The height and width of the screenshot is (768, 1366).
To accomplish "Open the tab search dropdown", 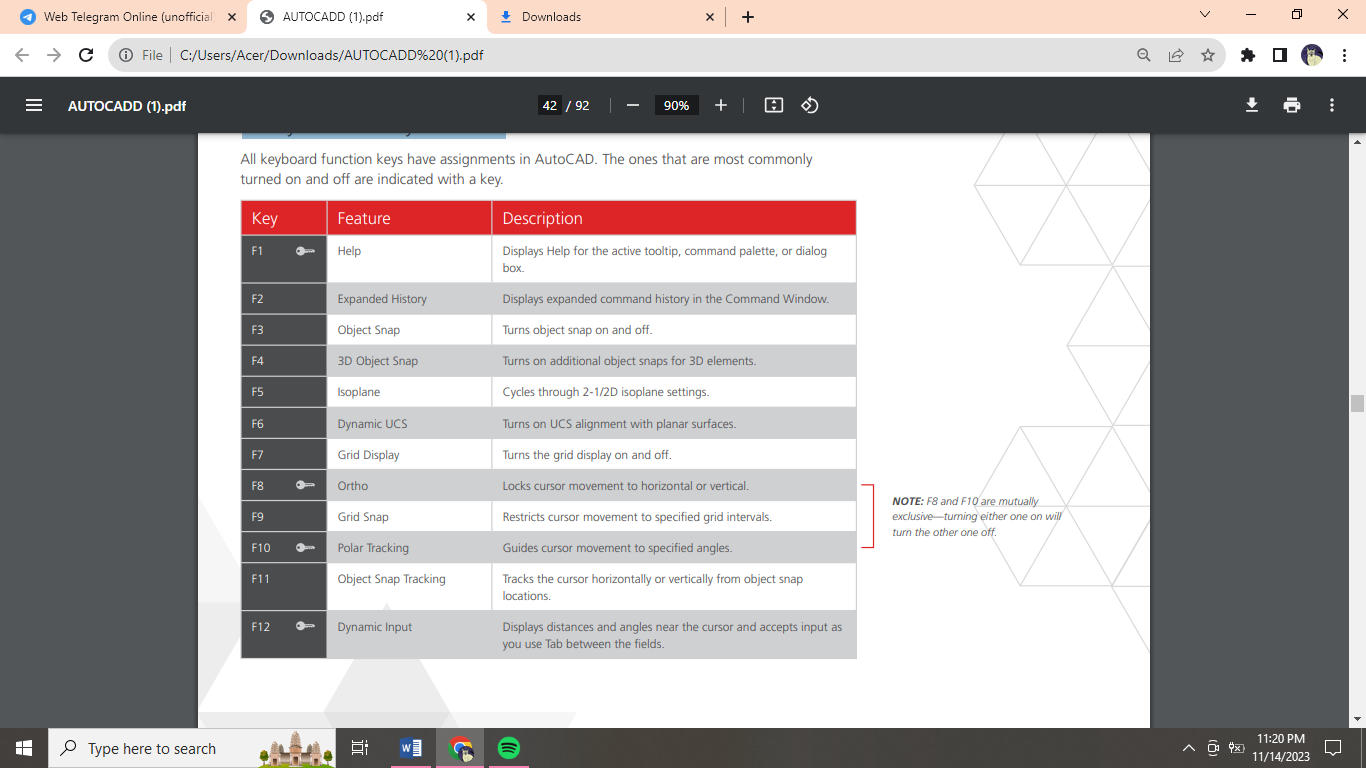I will [1204, 16].
